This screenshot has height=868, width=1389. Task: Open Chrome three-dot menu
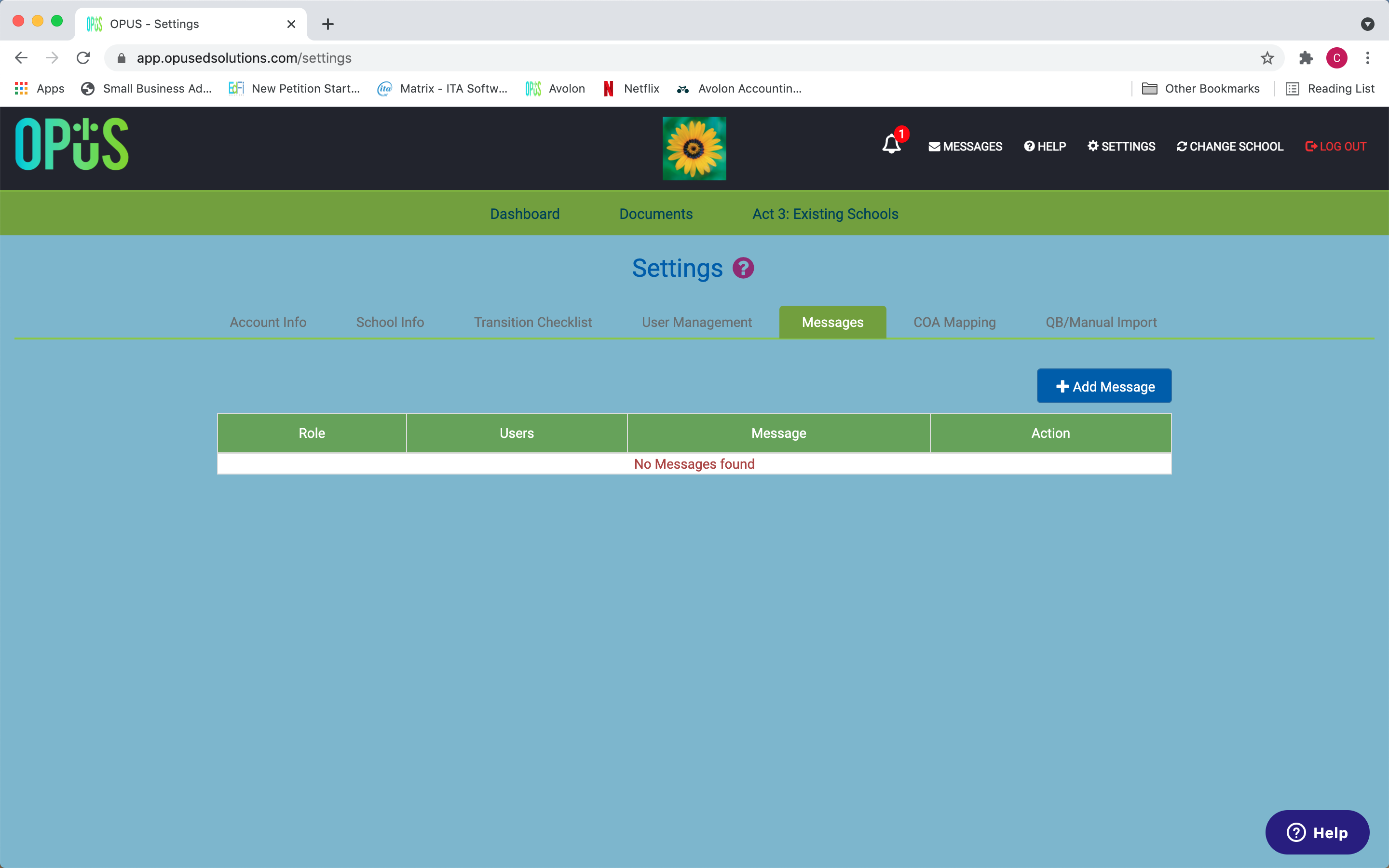click(x=1368, y=58)
